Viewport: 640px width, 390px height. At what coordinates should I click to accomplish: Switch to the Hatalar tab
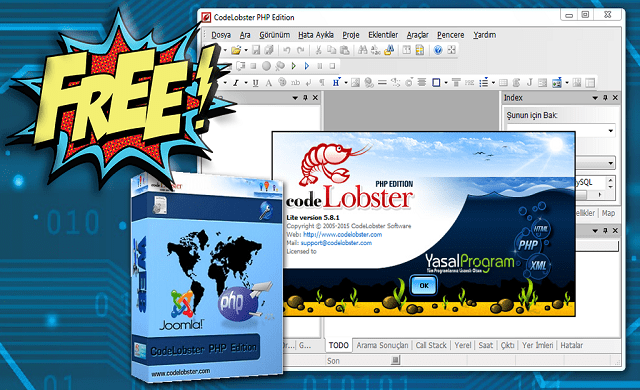pos(571,346)
